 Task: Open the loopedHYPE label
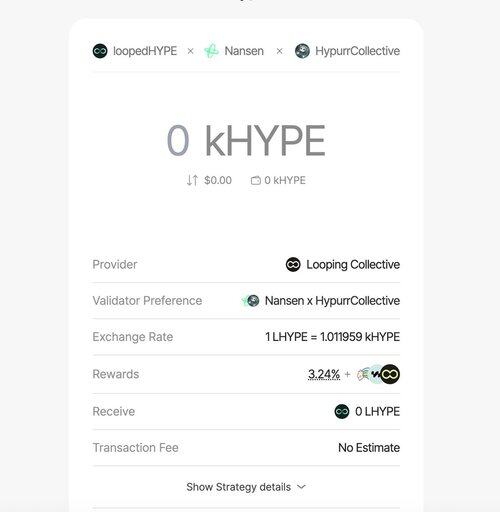tap(145, 51)
